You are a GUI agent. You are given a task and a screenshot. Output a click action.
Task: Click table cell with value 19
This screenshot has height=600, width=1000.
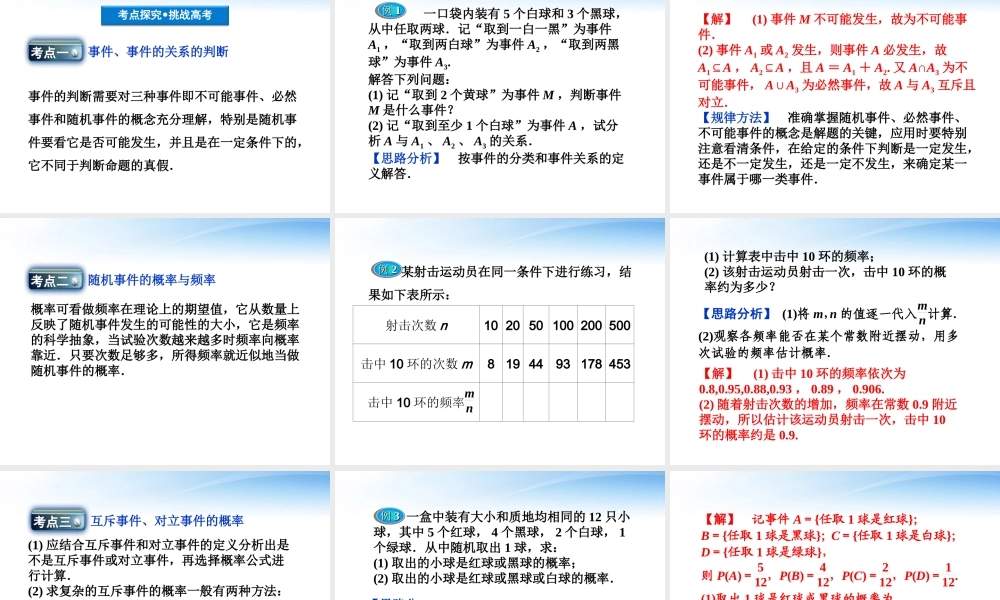point(513,363)
